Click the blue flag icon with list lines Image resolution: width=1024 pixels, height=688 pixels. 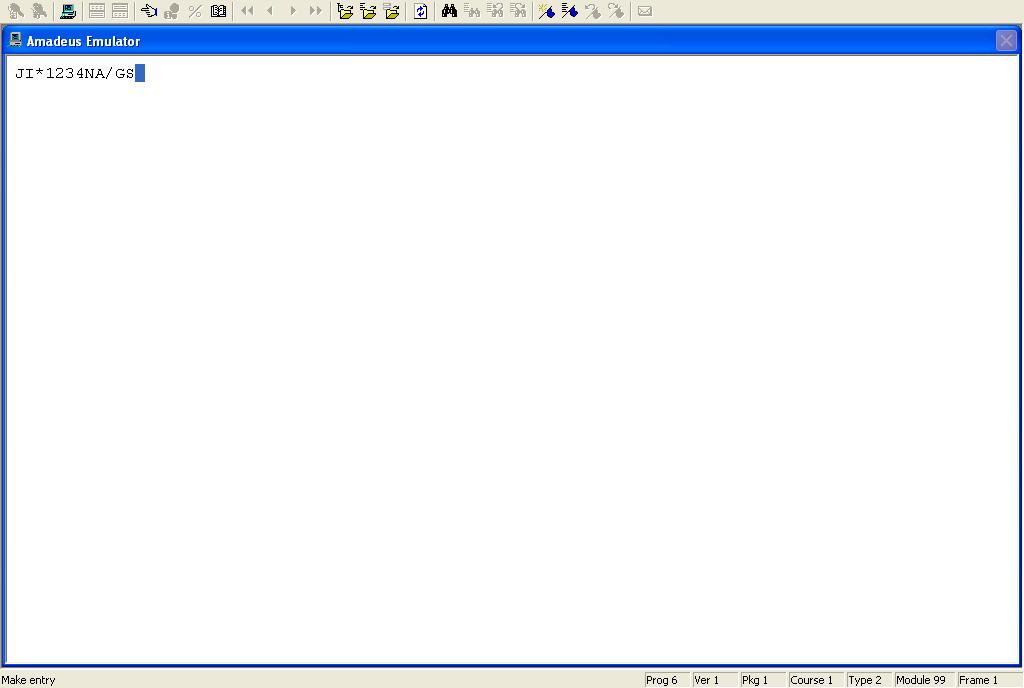pos(569,11)
